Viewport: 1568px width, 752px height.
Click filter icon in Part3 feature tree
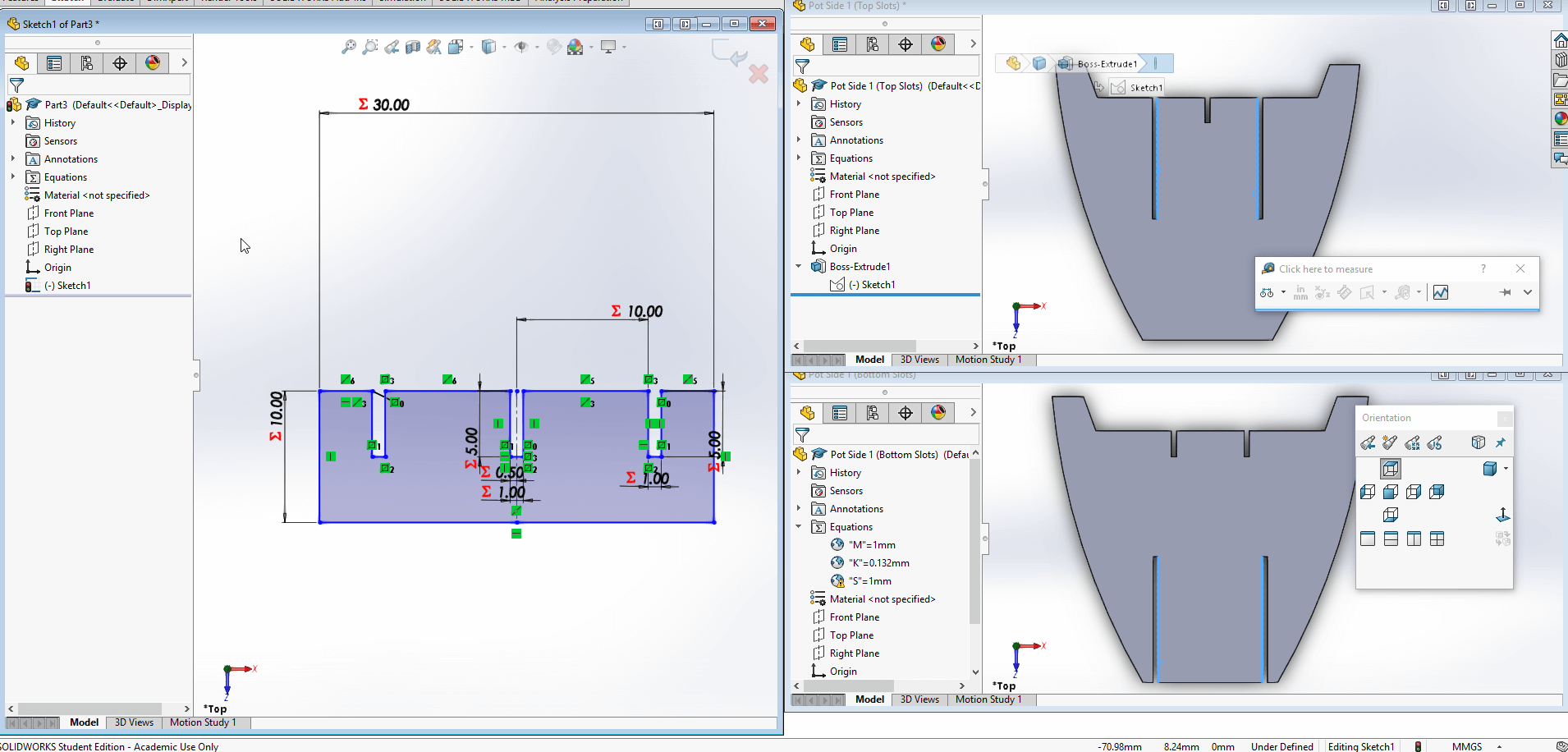[x=16, y=85]
